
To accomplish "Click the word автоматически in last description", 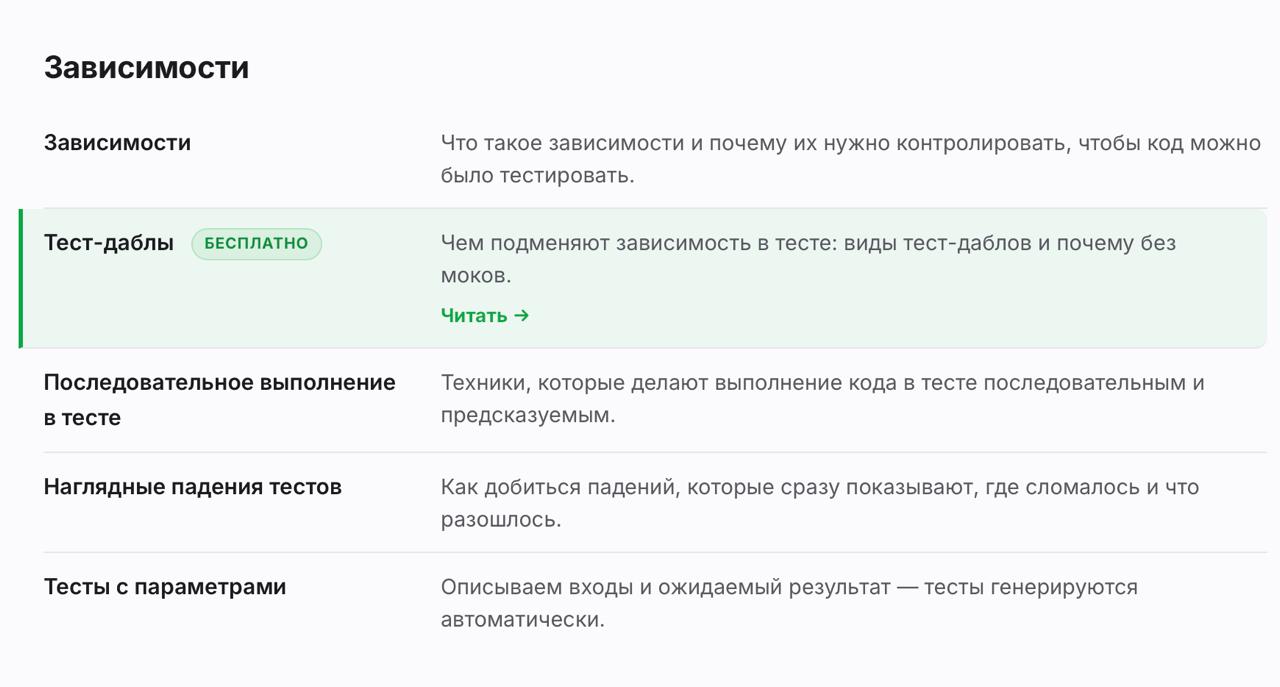I will pos(520,619).
